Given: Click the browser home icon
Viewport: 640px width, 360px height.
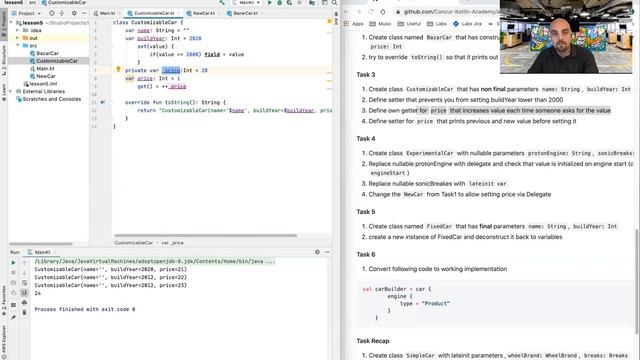Looking at the screenshot, I should [383, 12].
